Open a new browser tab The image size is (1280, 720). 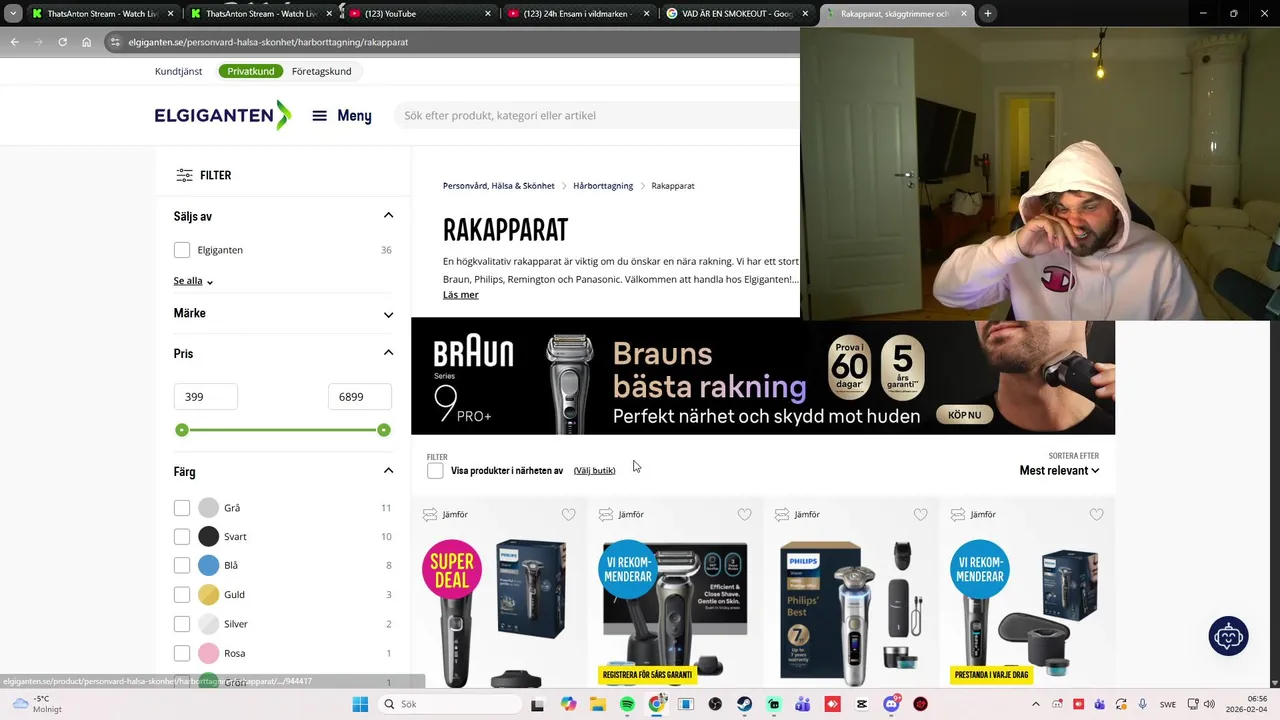tap(988, 14)
